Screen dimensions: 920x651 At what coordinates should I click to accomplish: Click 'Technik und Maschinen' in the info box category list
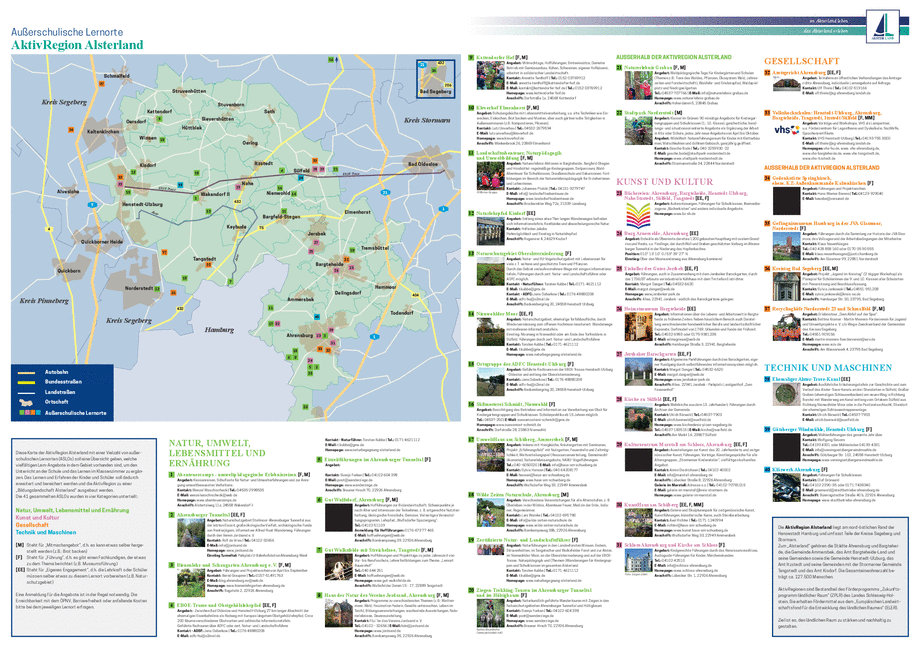46,533
